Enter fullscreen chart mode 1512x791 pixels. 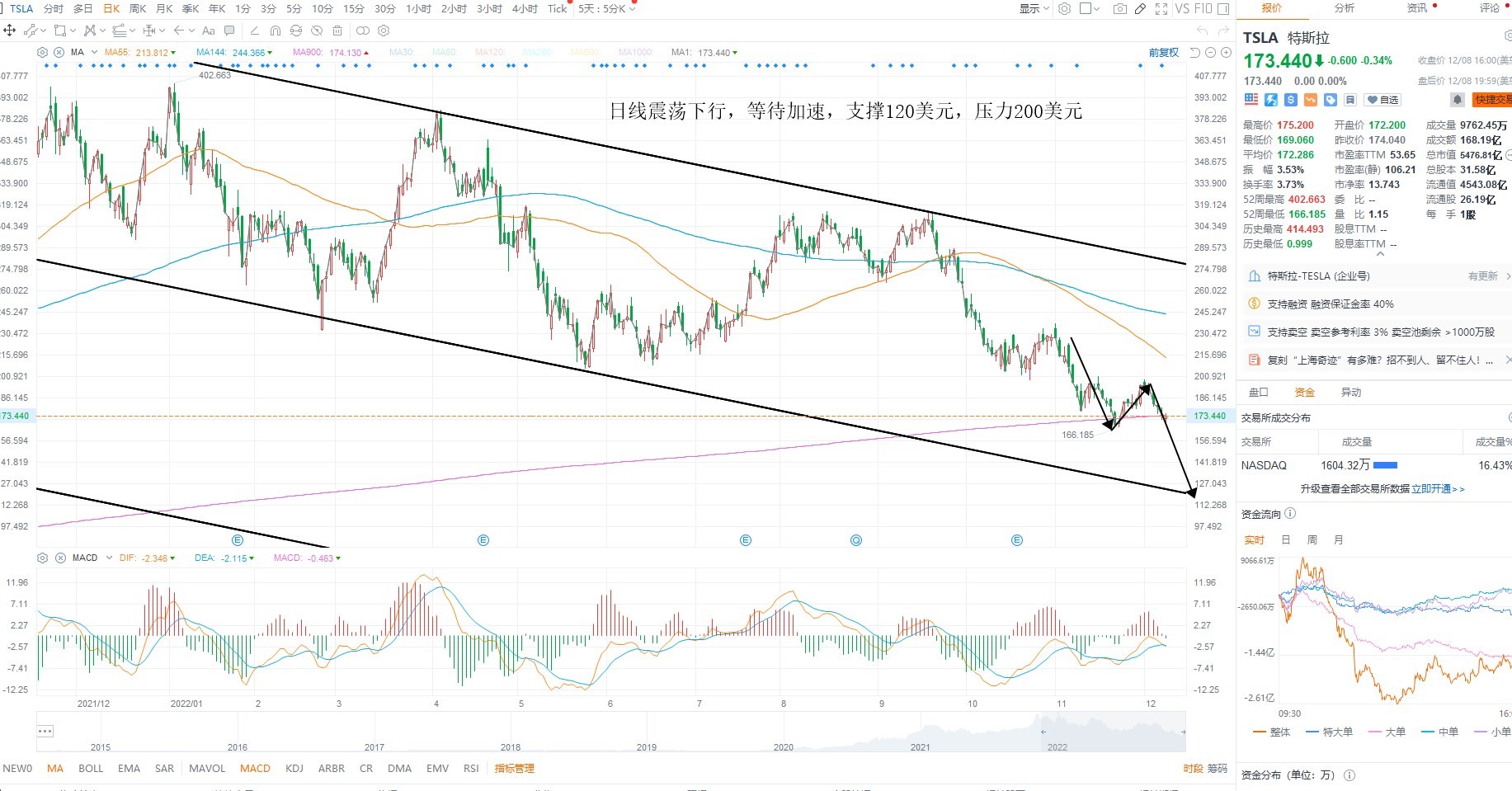[x=1161, y=9]
